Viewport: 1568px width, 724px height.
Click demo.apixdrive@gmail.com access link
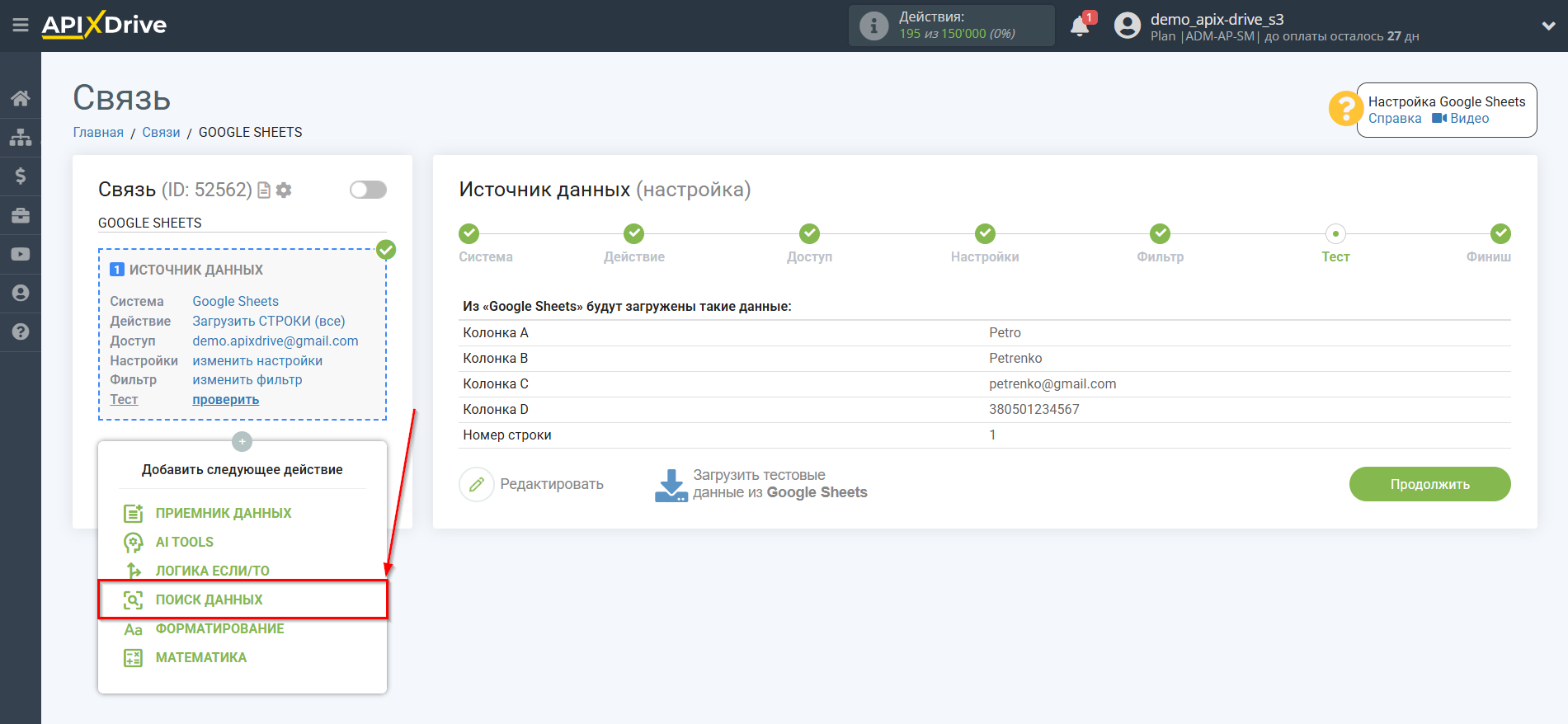[275, 341]
